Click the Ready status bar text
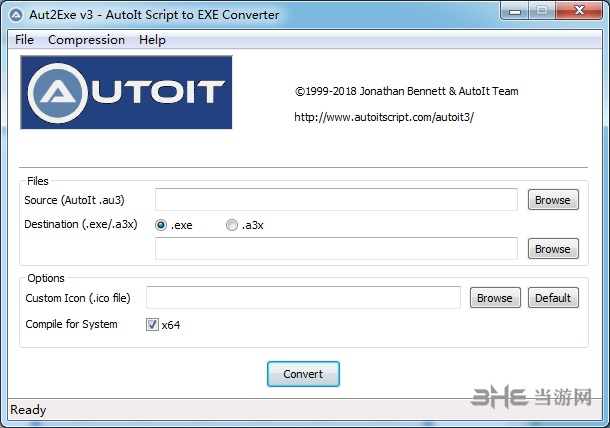Image resolution: width=610 pixels, height=428 pixels. pyautogui.click(x=28, y=410)
